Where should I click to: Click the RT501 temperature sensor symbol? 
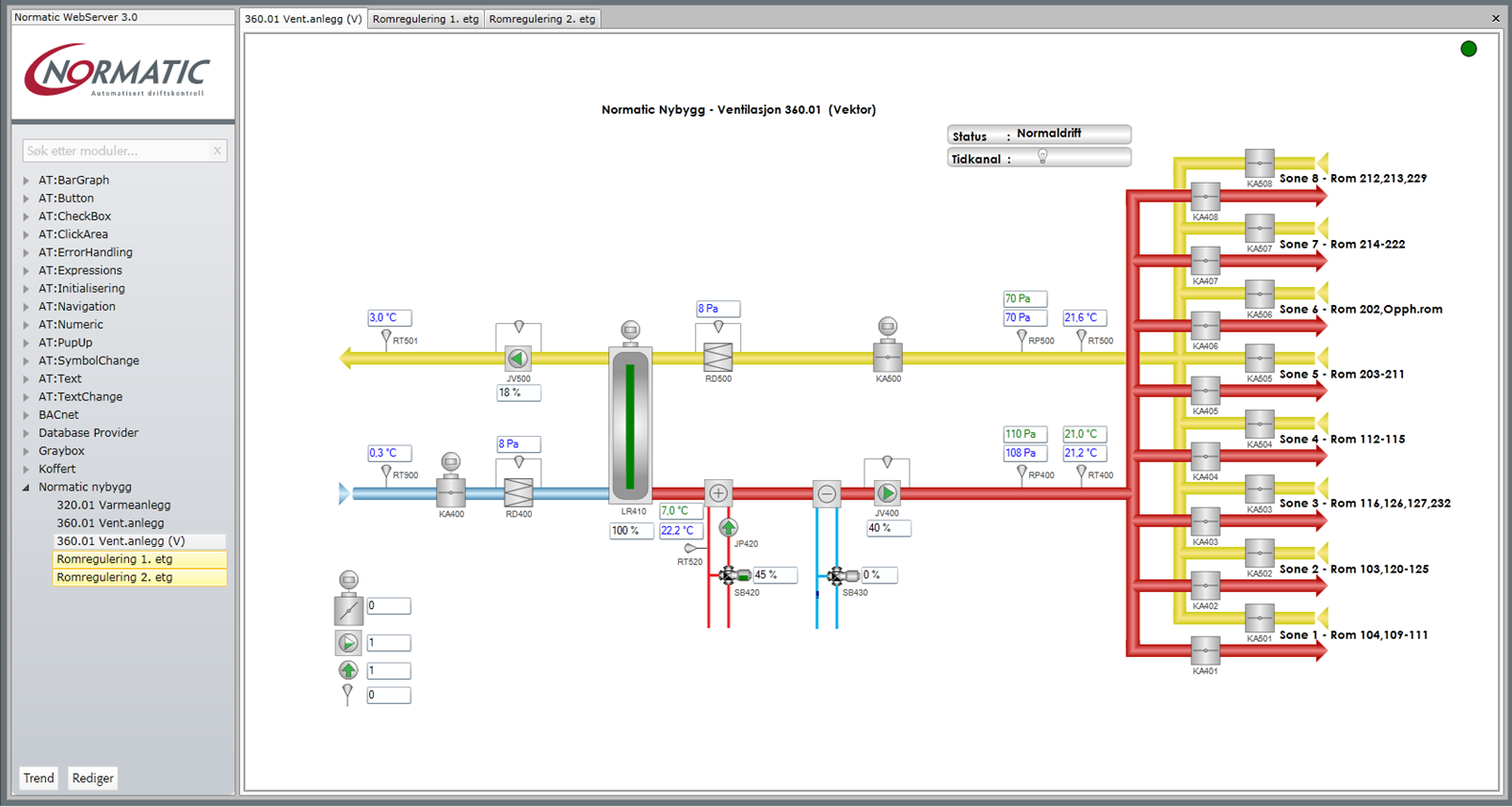coord(386,338)
